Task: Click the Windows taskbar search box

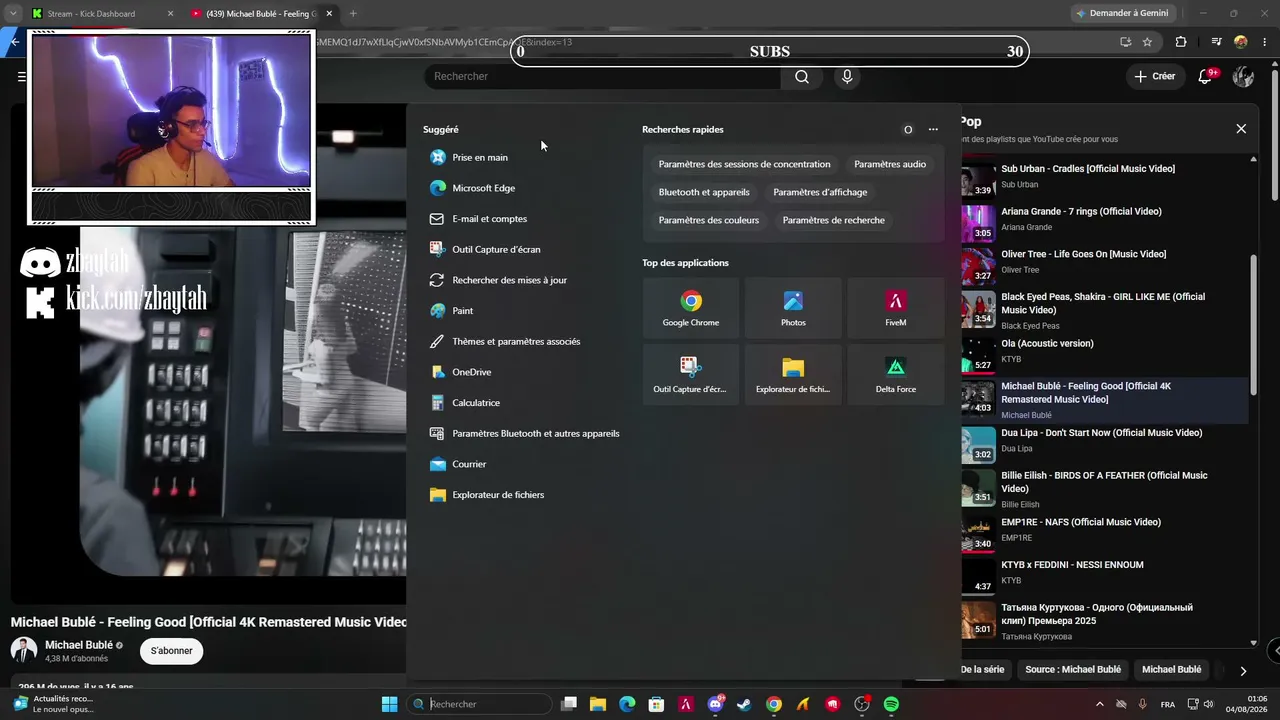Action: click(x=480, y=704)
